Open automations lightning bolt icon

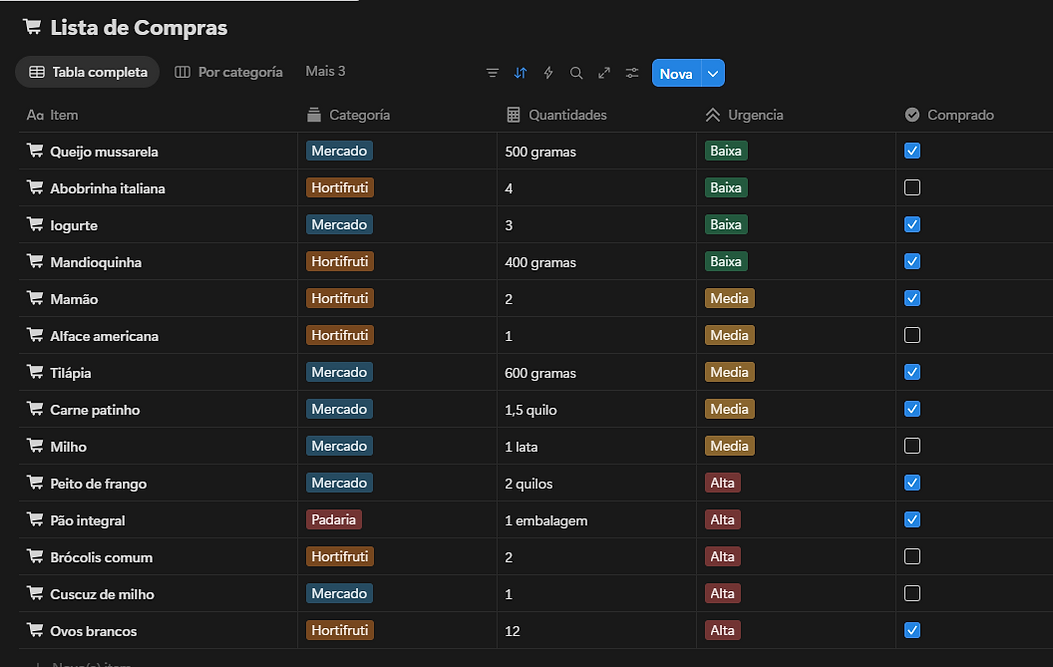pos(548,73)
